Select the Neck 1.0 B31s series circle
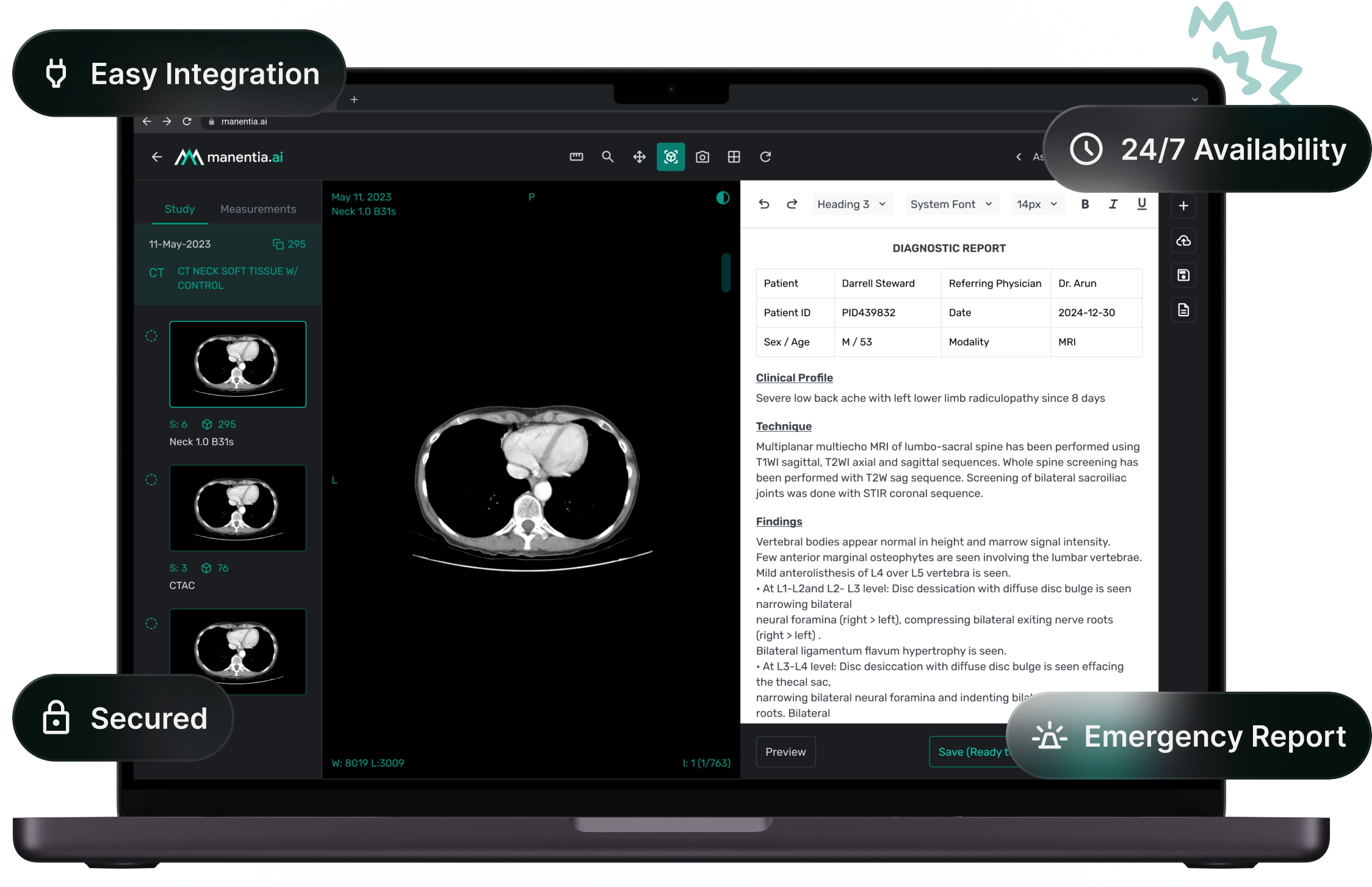The width and height of the screenshot is (1372, 887). (x=151, y=336)
